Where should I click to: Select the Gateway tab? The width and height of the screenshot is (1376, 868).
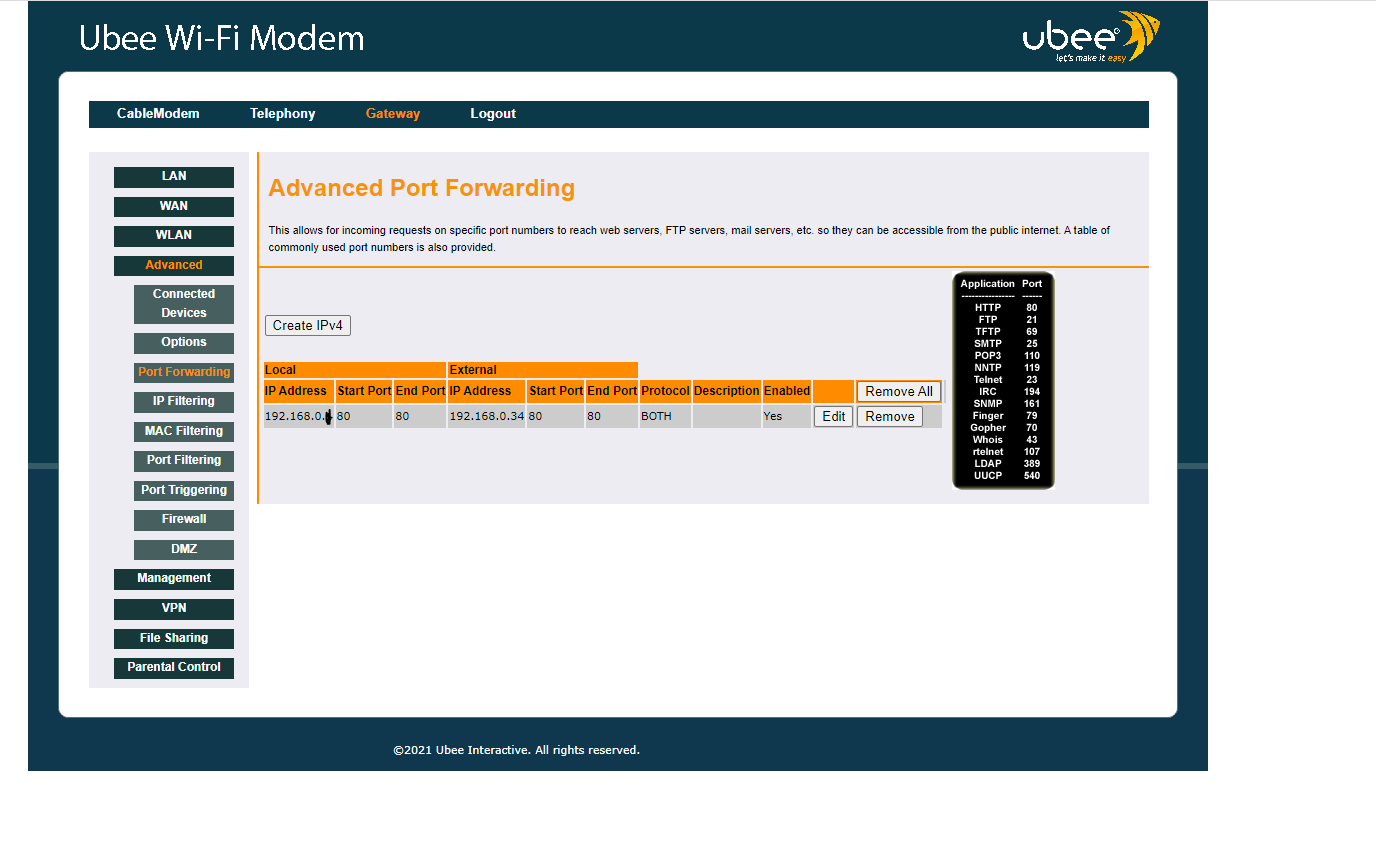[x=393, y=114]
